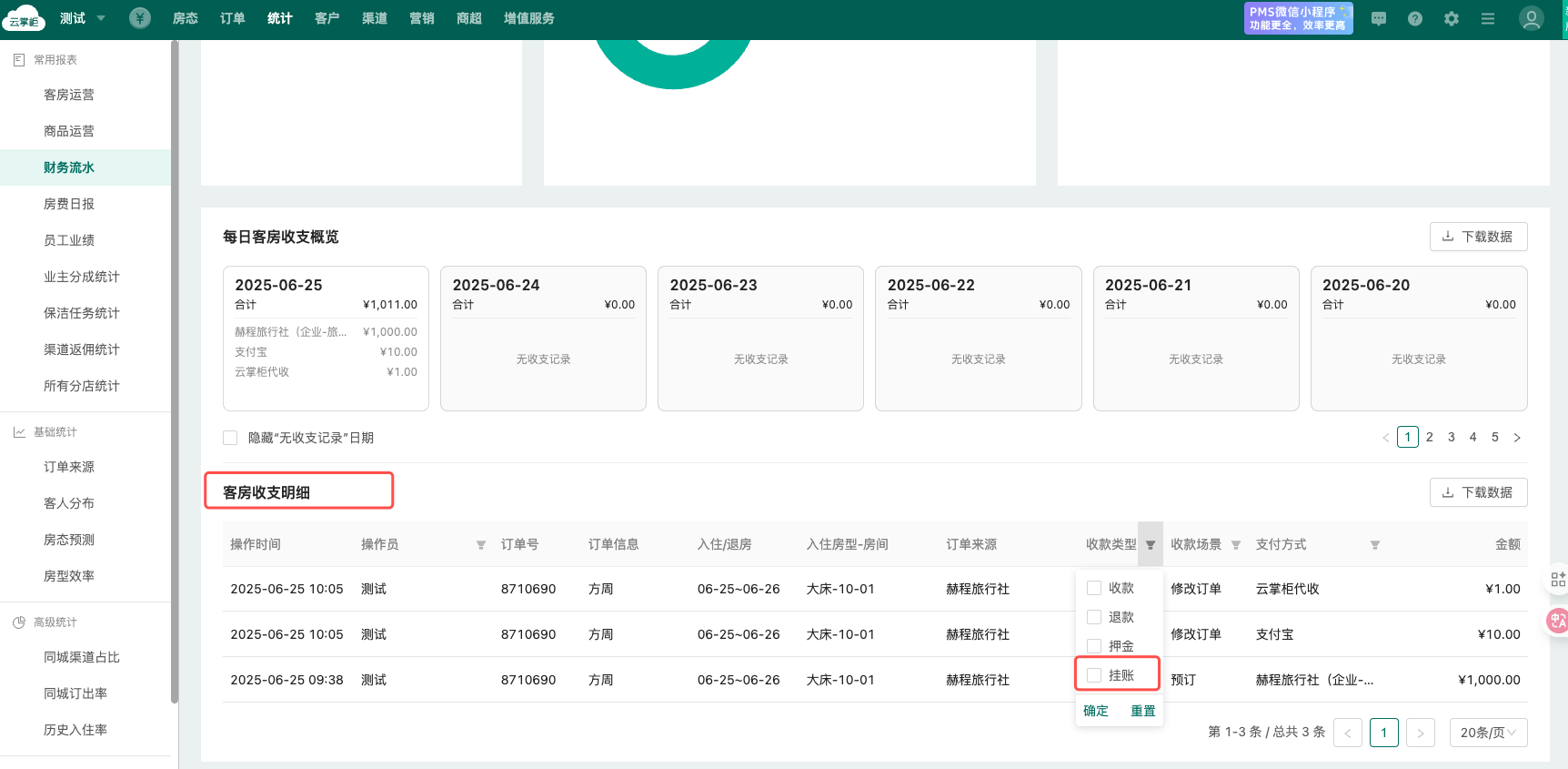Open the help question mark icon
The height and width of the screenshot is (769, 1568).
(1415, 18)
